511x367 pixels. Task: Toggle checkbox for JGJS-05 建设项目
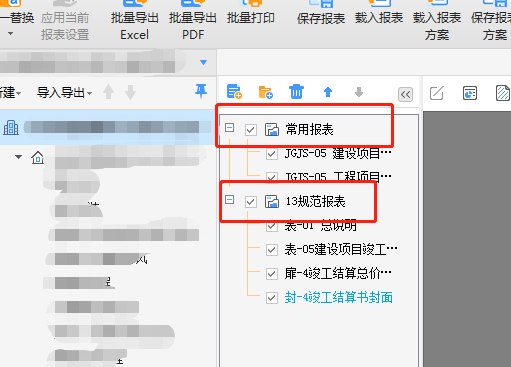pyautogui.click(x=272, y=154)
